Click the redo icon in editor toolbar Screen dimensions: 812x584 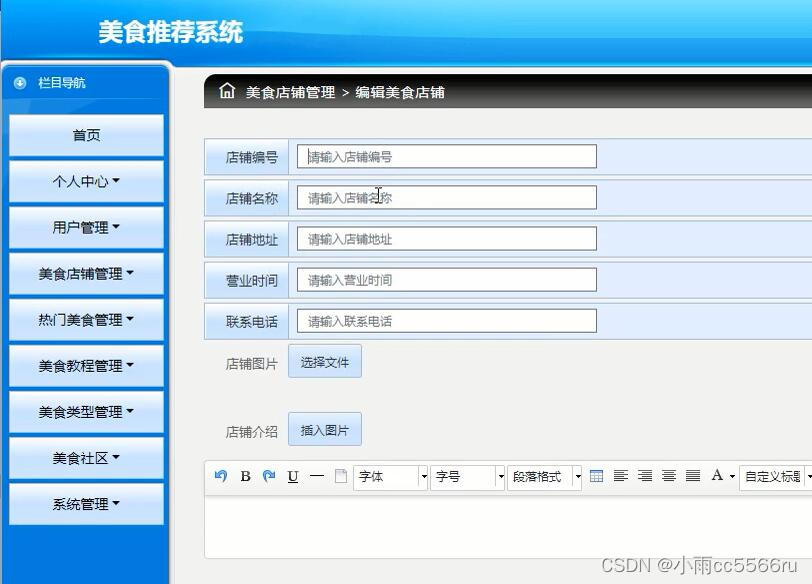coord(269,476)
